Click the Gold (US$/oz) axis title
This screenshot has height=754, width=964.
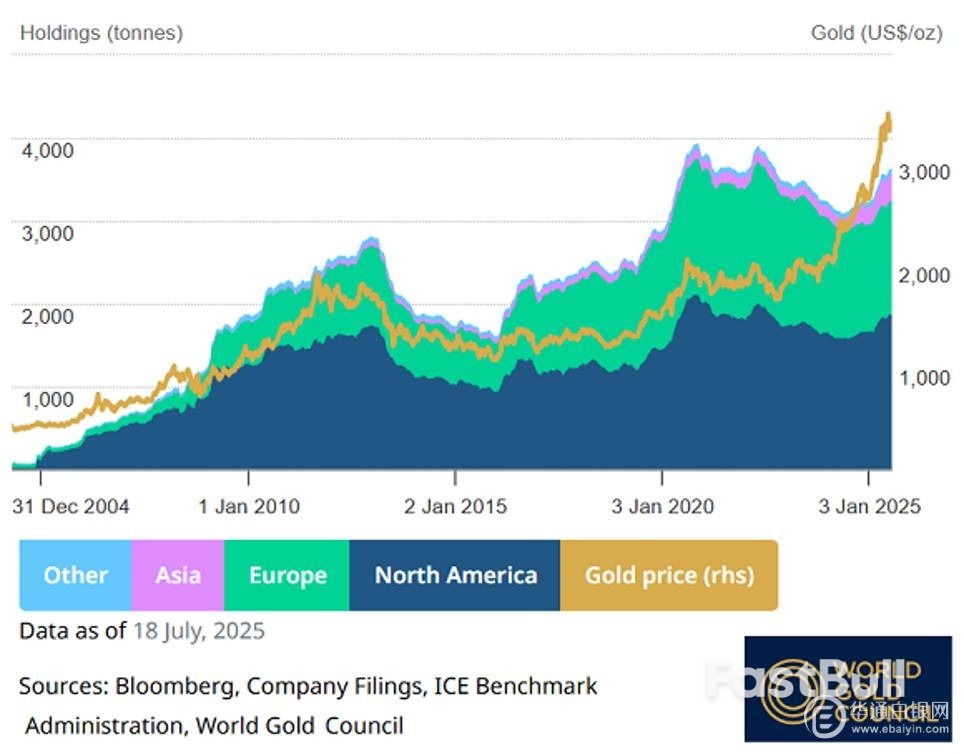[x=876, y=32]
